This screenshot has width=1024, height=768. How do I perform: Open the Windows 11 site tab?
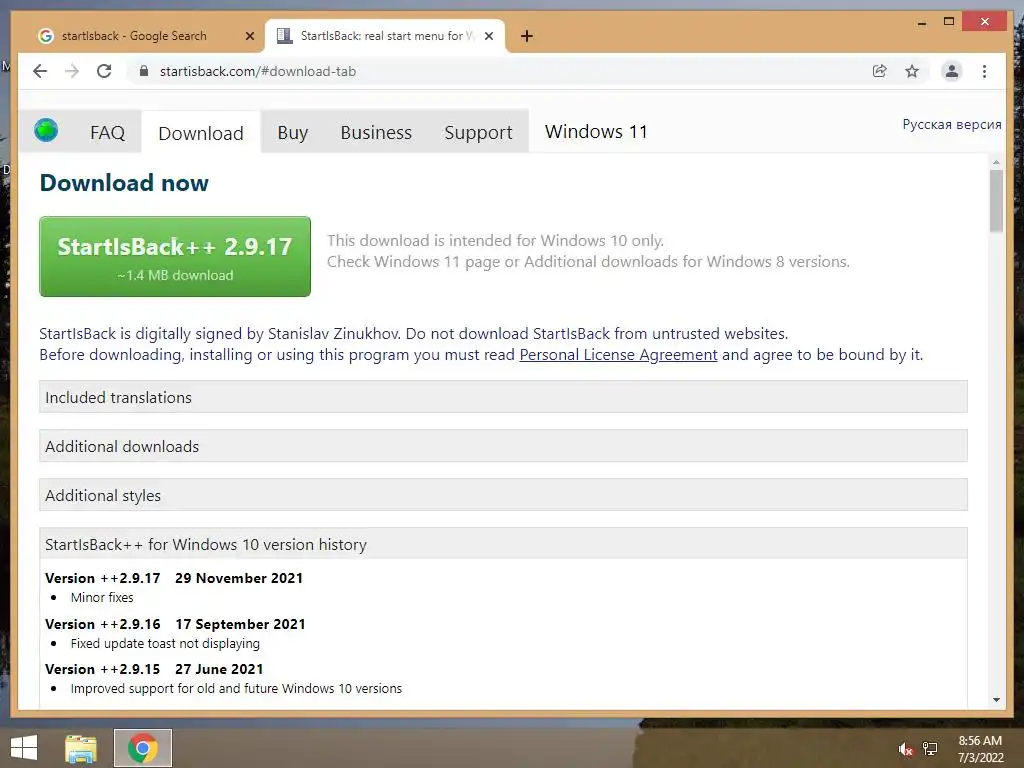click(596, 132)
